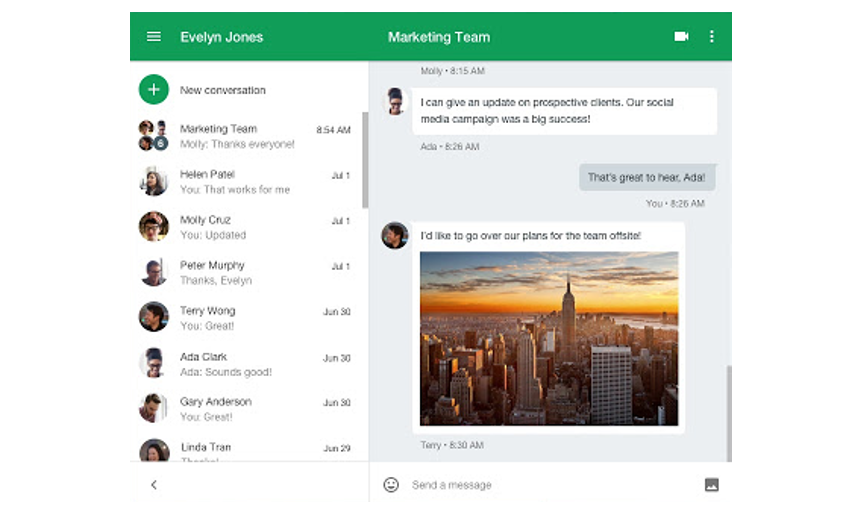The height and width of the screenshot is (516, 852).
Task: Click the chat messages scrollbar
Action: pos(729,413)
